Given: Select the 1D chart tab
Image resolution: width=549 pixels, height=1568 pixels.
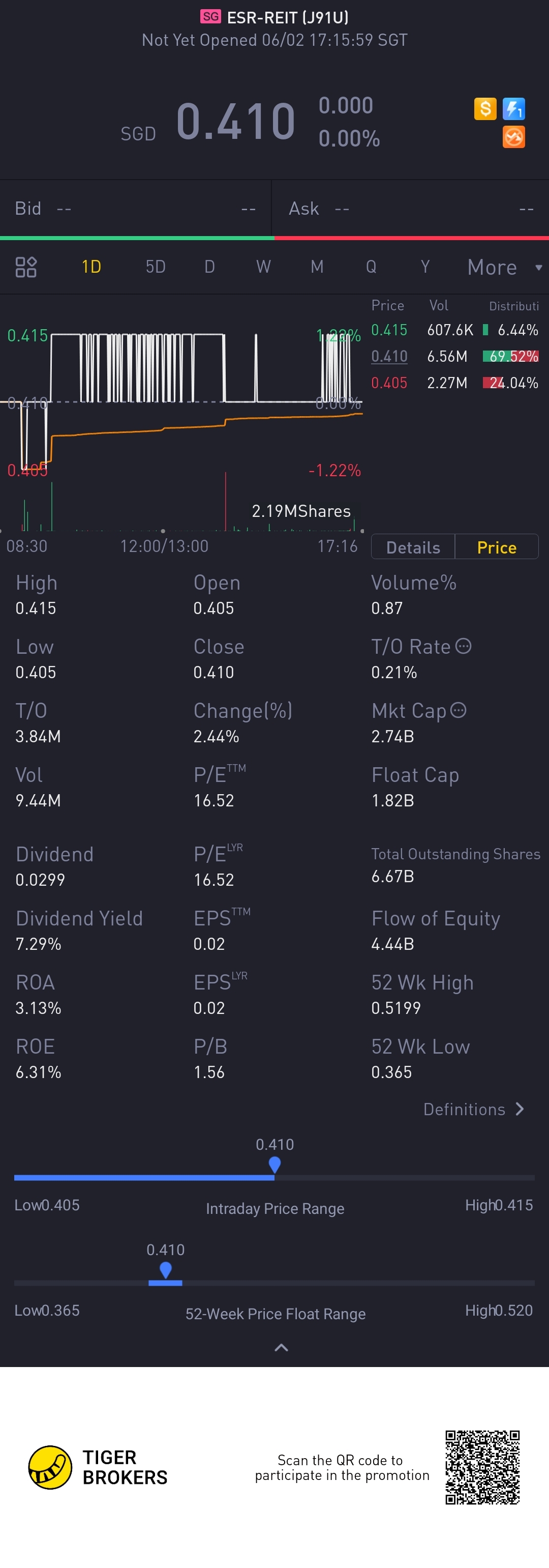Looking at the screenshot, I should point(91,267).
